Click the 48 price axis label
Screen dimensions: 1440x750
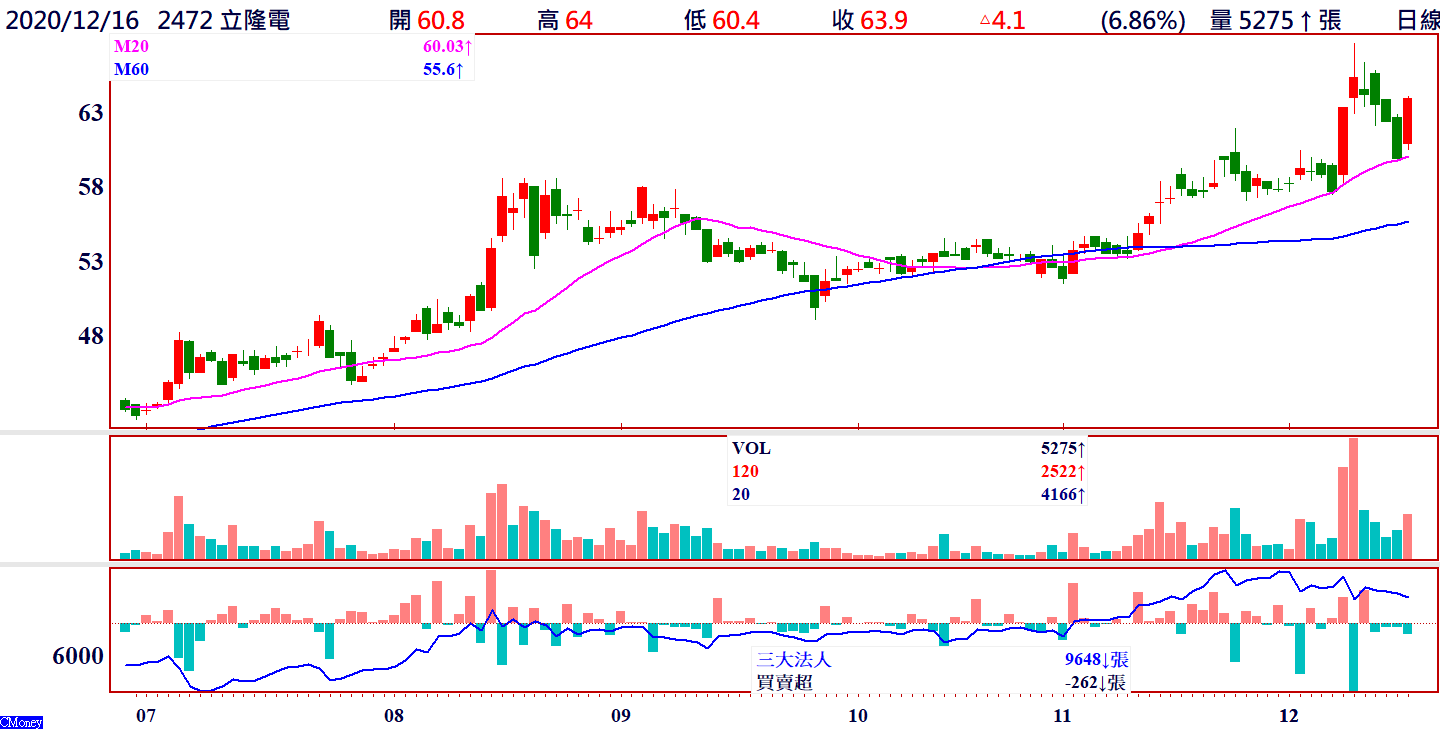coord(91,335)
